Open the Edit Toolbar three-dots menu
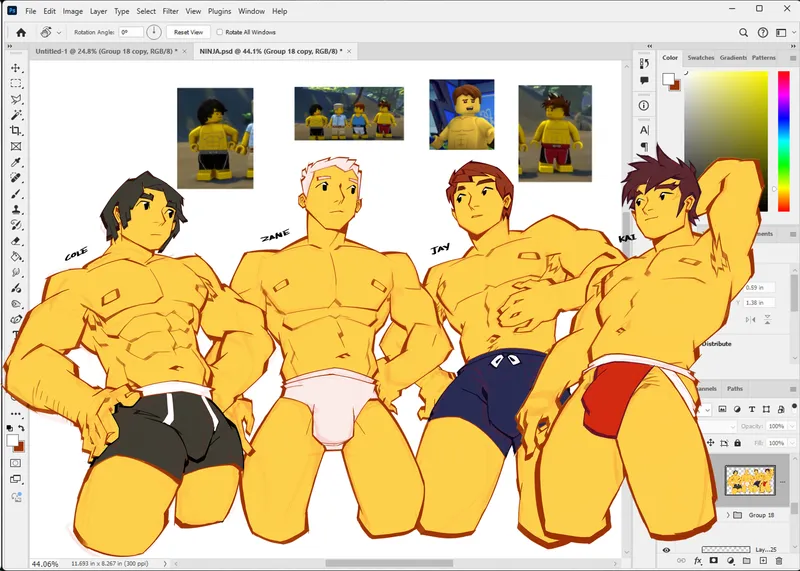The image size is (800, 571). click(x=16, y=414)
